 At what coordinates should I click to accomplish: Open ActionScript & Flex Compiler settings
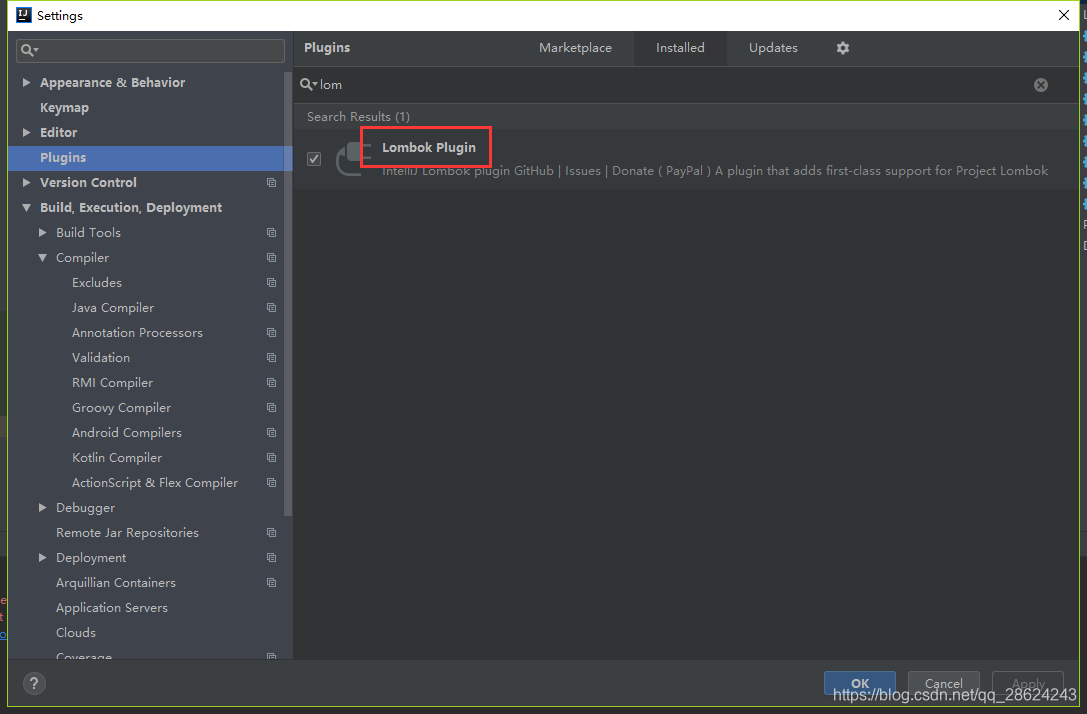point(155,482)
